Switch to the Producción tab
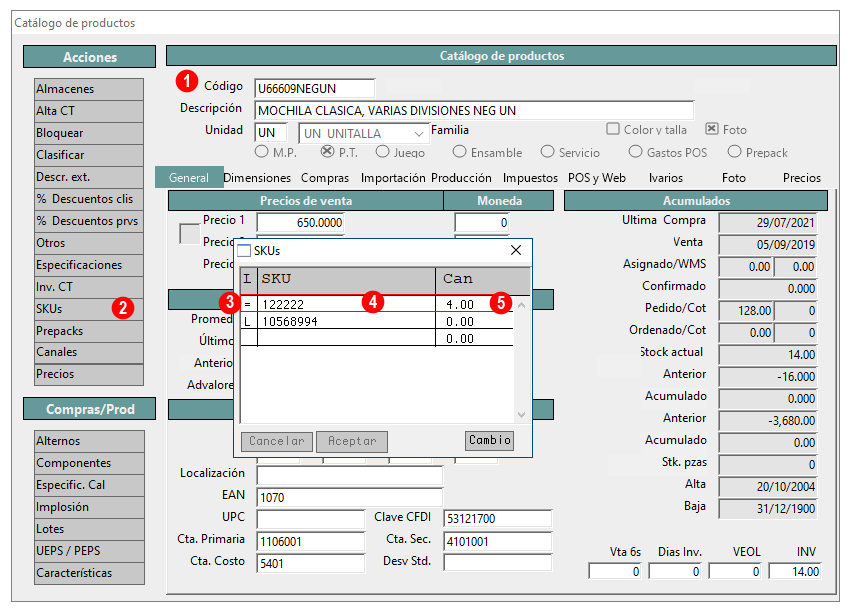Image resolution: width=848 pixels, height=611 pixels. click(x=461, y=177)
